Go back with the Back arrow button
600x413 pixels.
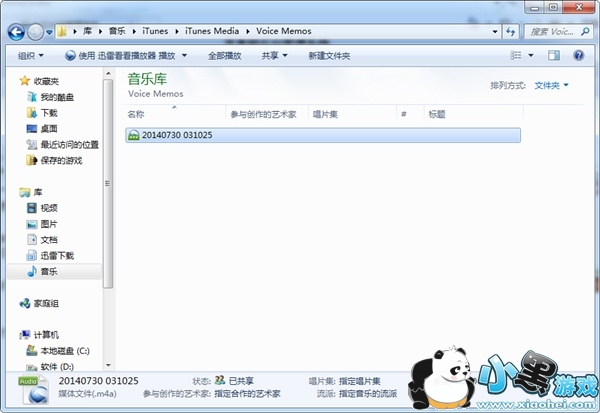click(16, 32)
